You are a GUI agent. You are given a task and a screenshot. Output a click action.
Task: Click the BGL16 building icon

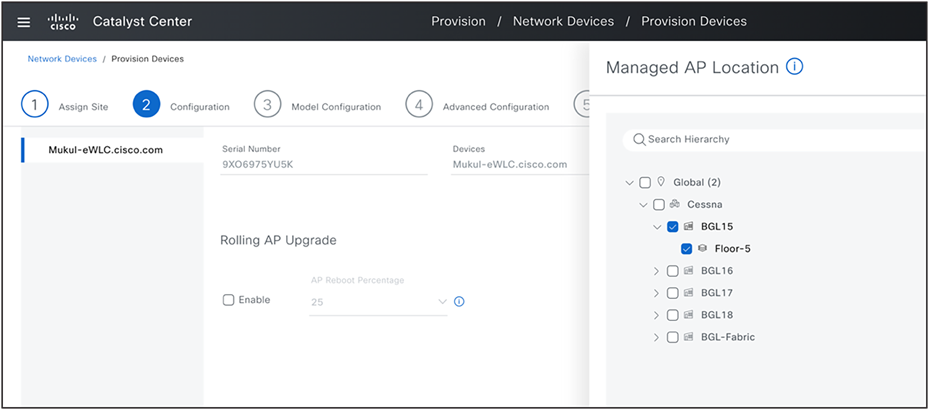click(688, 271)
